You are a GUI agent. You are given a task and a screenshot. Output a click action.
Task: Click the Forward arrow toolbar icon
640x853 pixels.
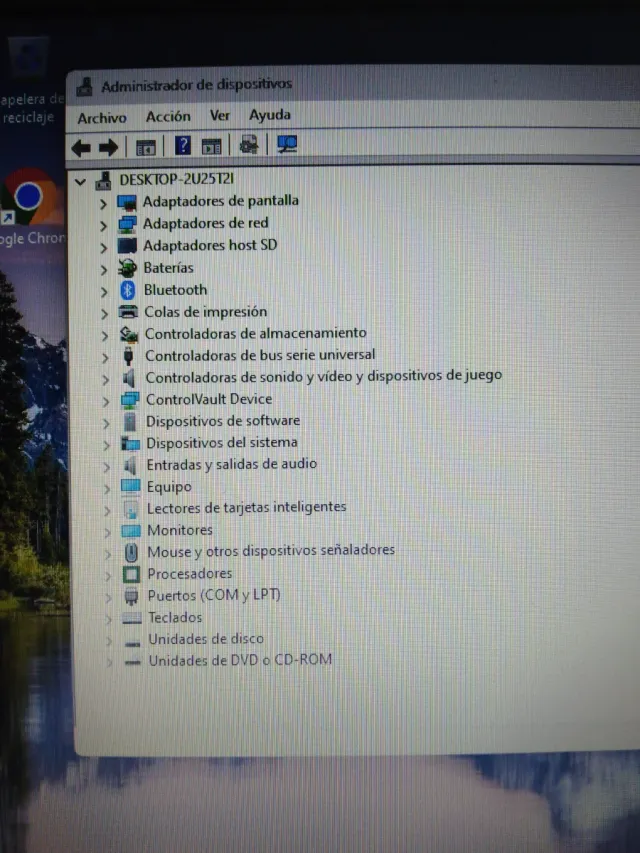[x=108, y=147]
